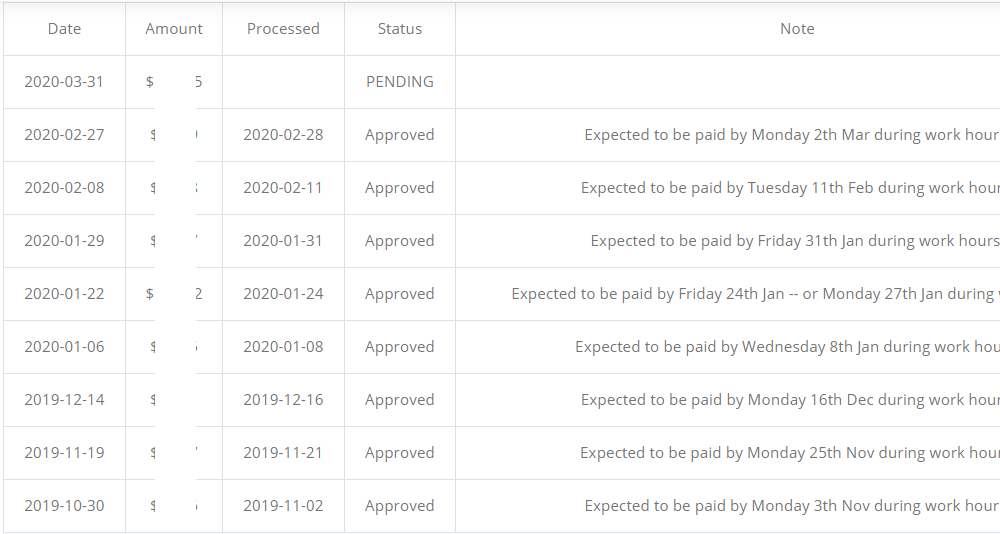Select the 2020-02-08 date cell

pyautogui.click(x=64, y=188)
